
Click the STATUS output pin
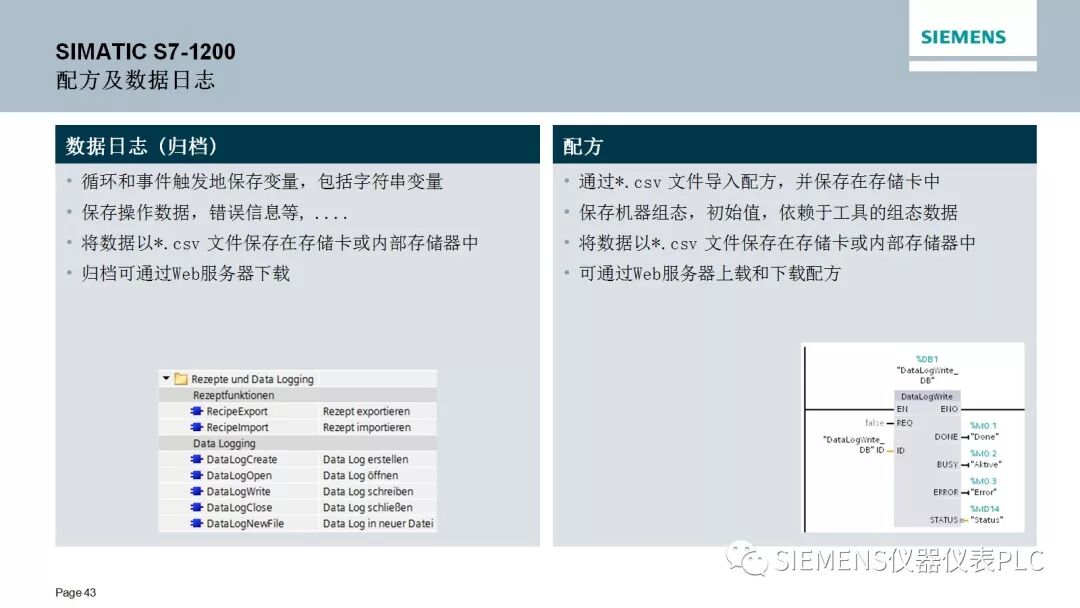944,520
